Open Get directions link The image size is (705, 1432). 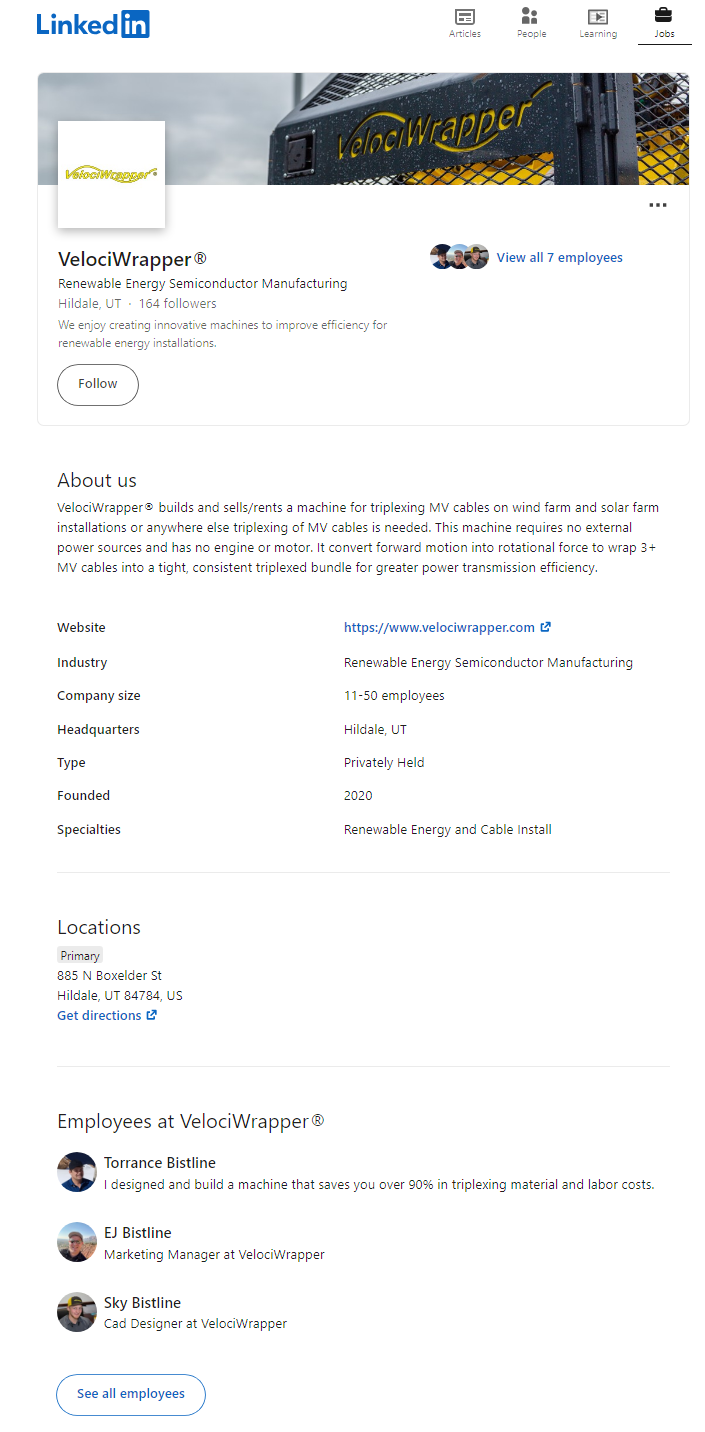coord(99,1016)
